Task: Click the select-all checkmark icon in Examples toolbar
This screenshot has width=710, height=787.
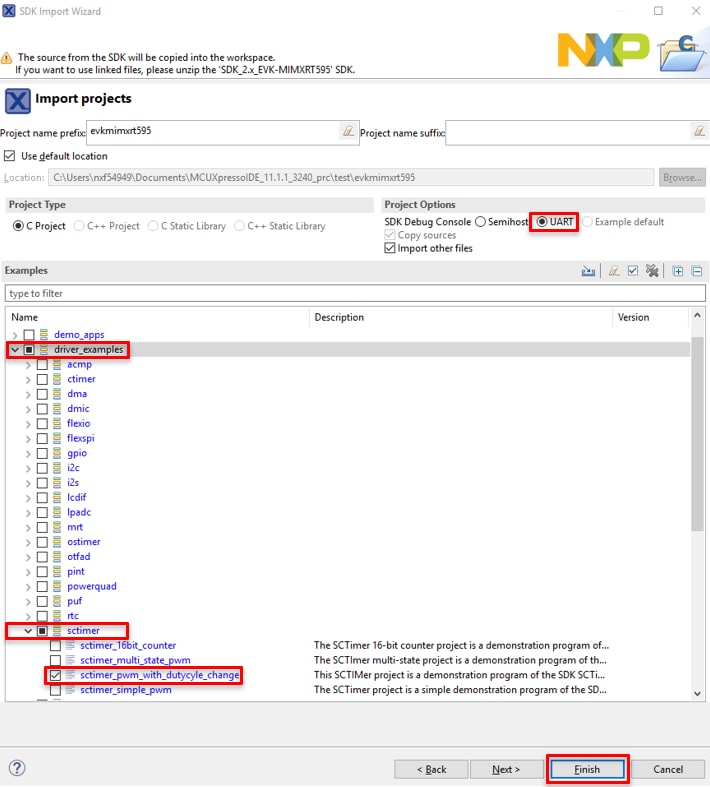Action: (x=633, y=271)
